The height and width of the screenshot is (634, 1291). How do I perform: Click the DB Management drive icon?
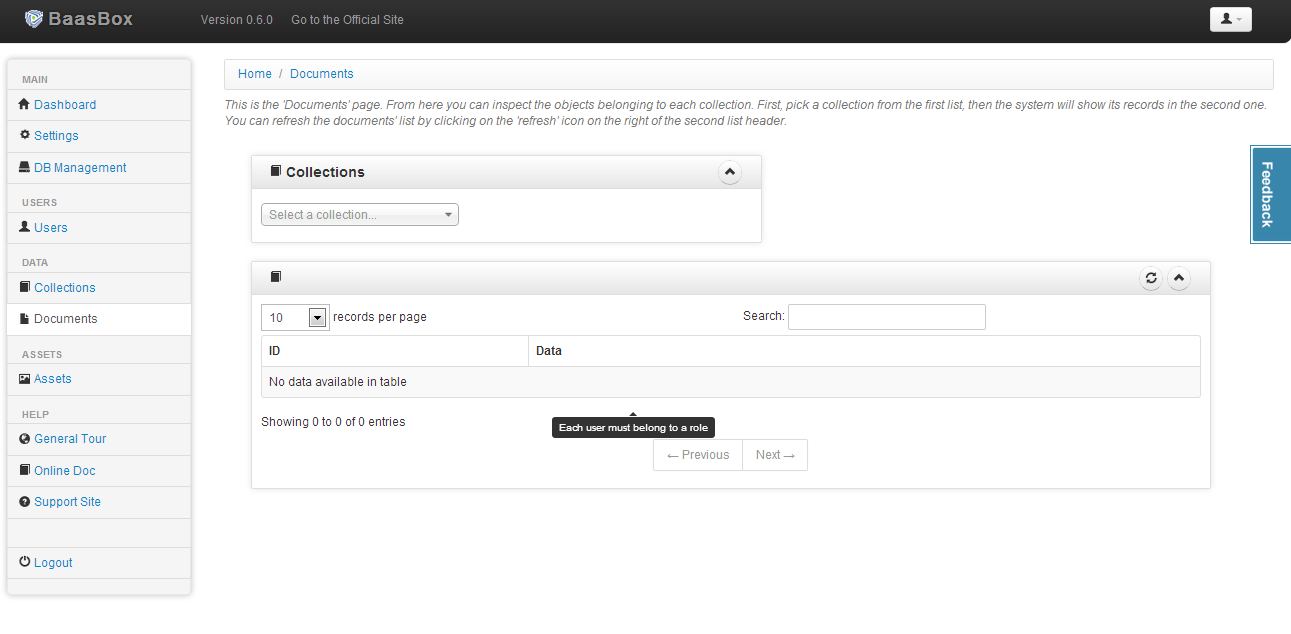pos(25,167)
